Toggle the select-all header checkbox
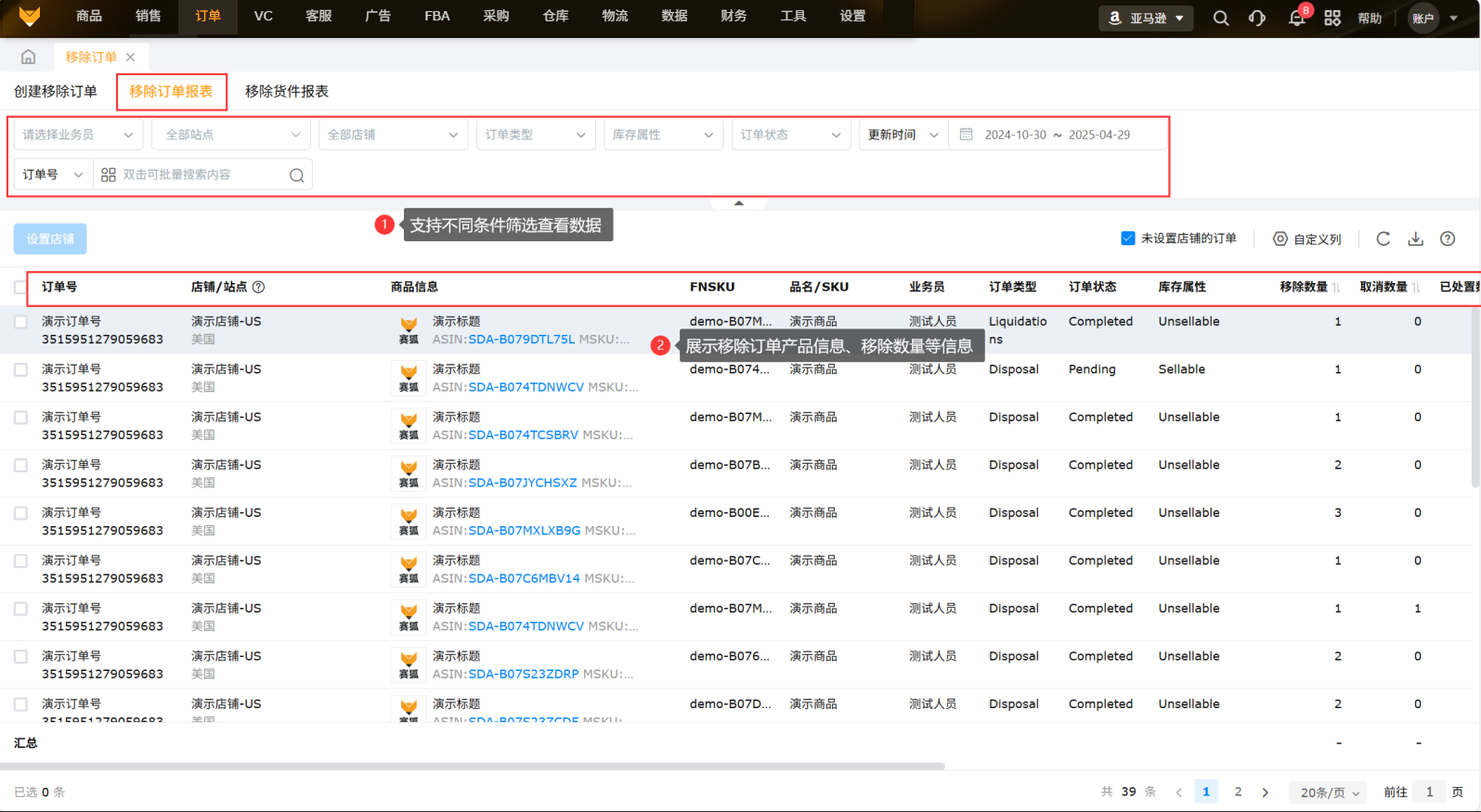The image size is (1481, 812). pos(20,288)
